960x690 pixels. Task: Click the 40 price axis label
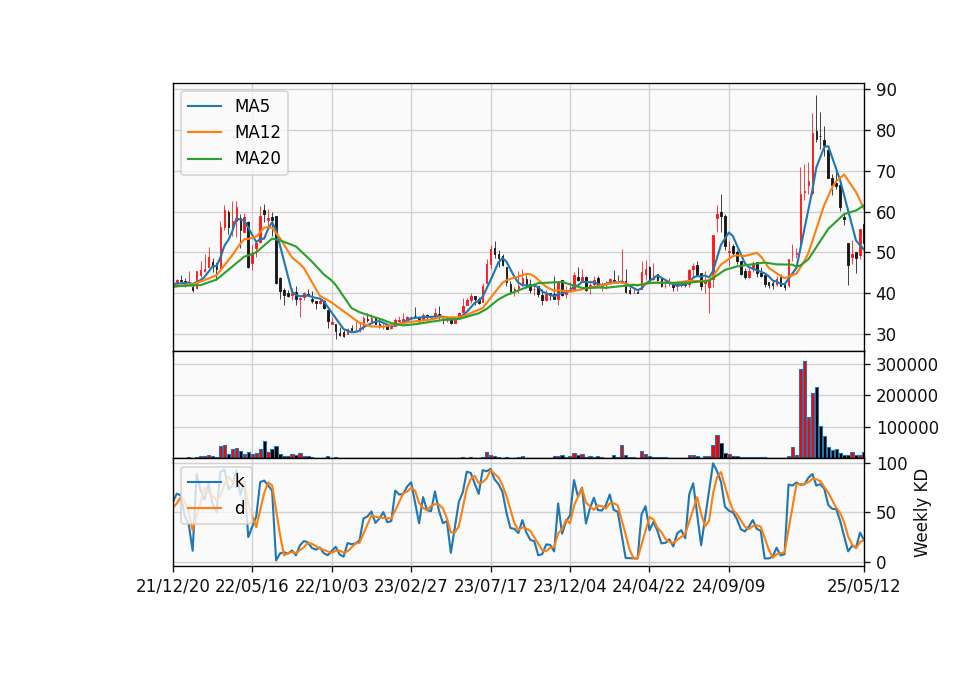point(886,294)
